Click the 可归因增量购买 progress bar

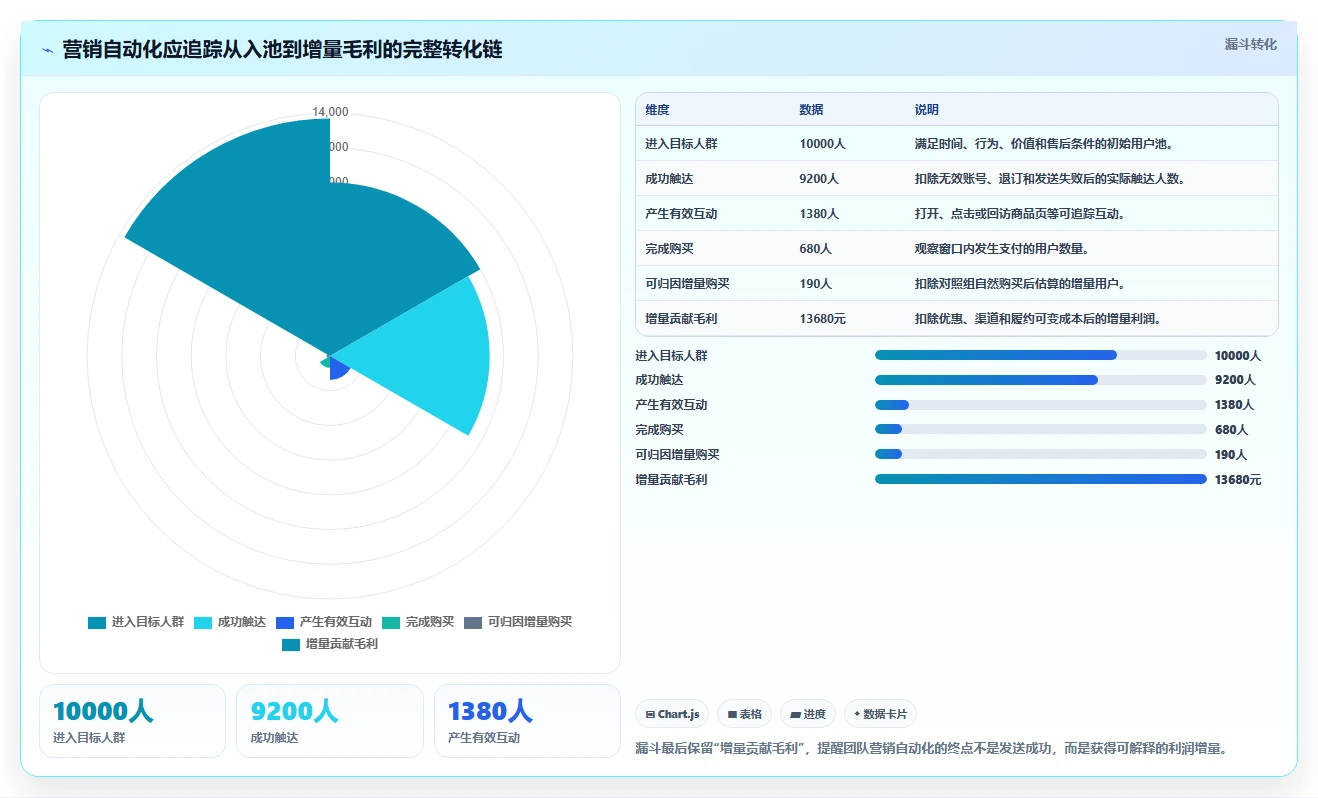[1040, 454]
